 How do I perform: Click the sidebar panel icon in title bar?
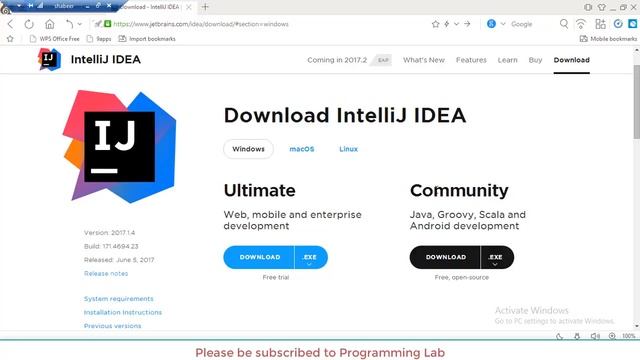point(588,7)
